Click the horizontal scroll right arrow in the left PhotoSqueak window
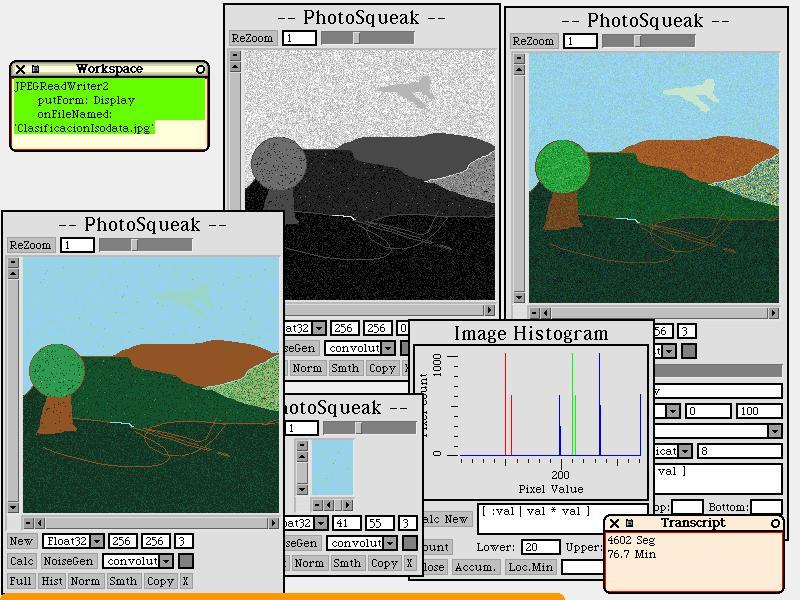Viewport: 800px width, 600px height. pyautogui.click(x=273, y=523)
